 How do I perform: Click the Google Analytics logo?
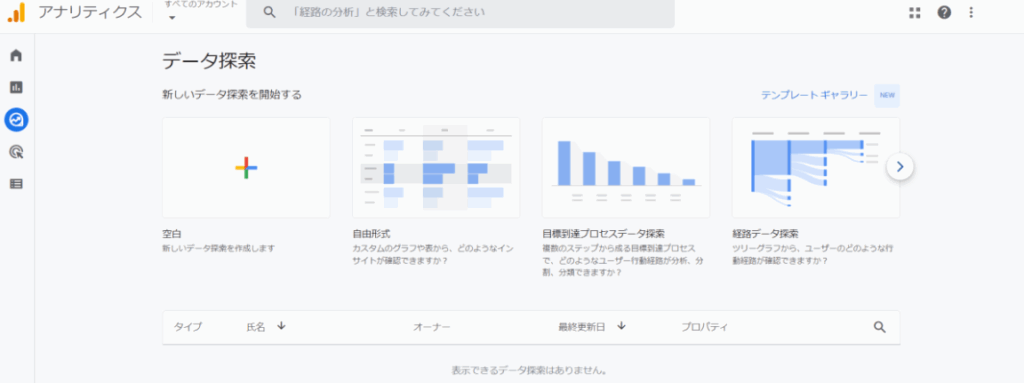[x=16, y=12]
